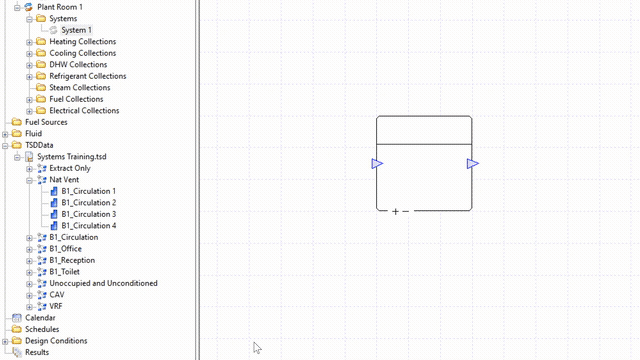The width and height of the screenshot is (640, 360).
Task: Collapse the TSDData folder
Action: (5, 146)
